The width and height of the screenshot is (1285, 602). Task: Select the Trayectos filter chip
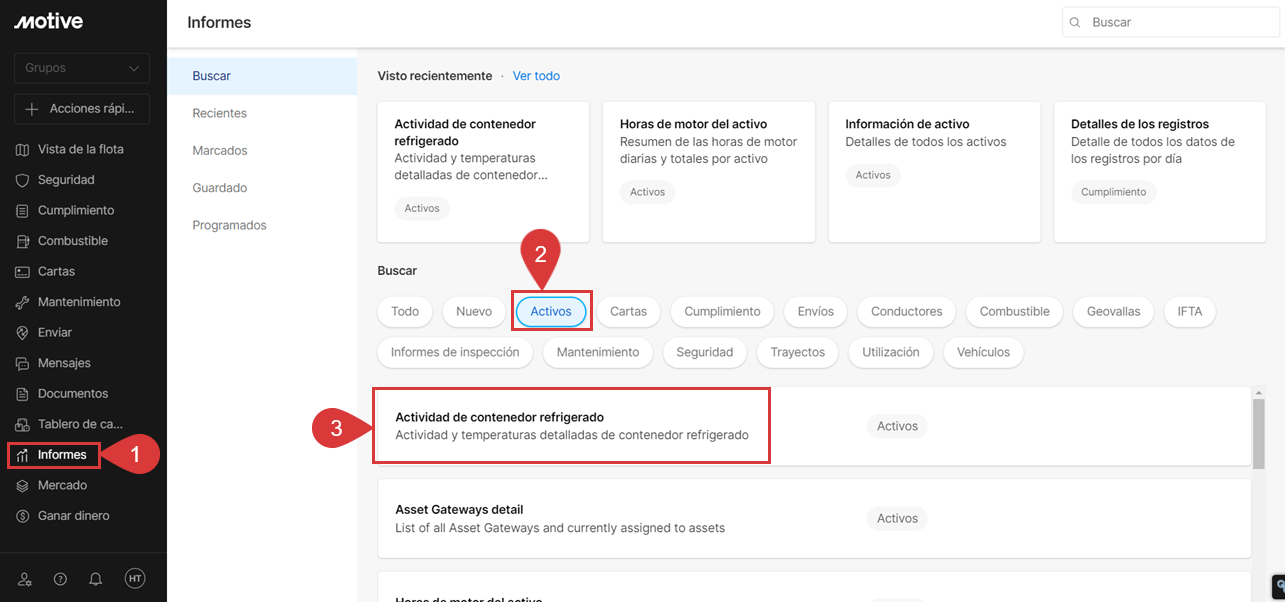click(798, 352)
